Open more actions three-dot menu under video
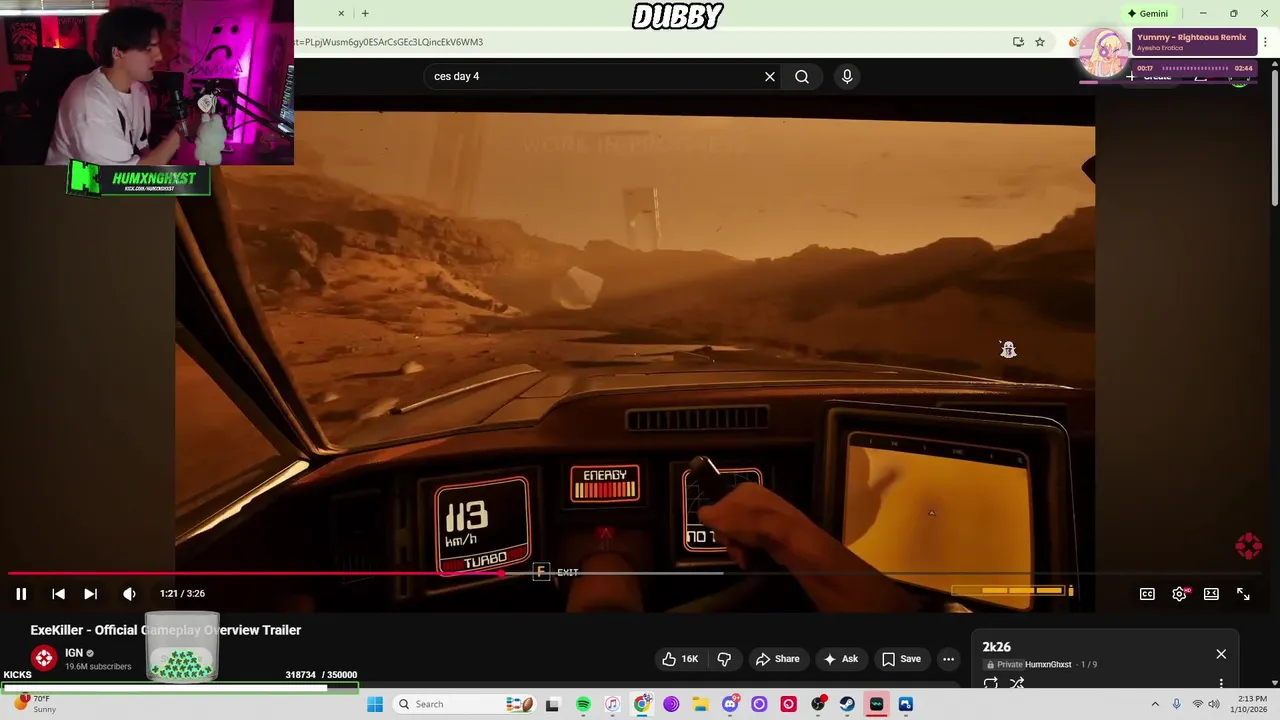1280x720 pixels. pyautogui.click(x=948, y=659)
